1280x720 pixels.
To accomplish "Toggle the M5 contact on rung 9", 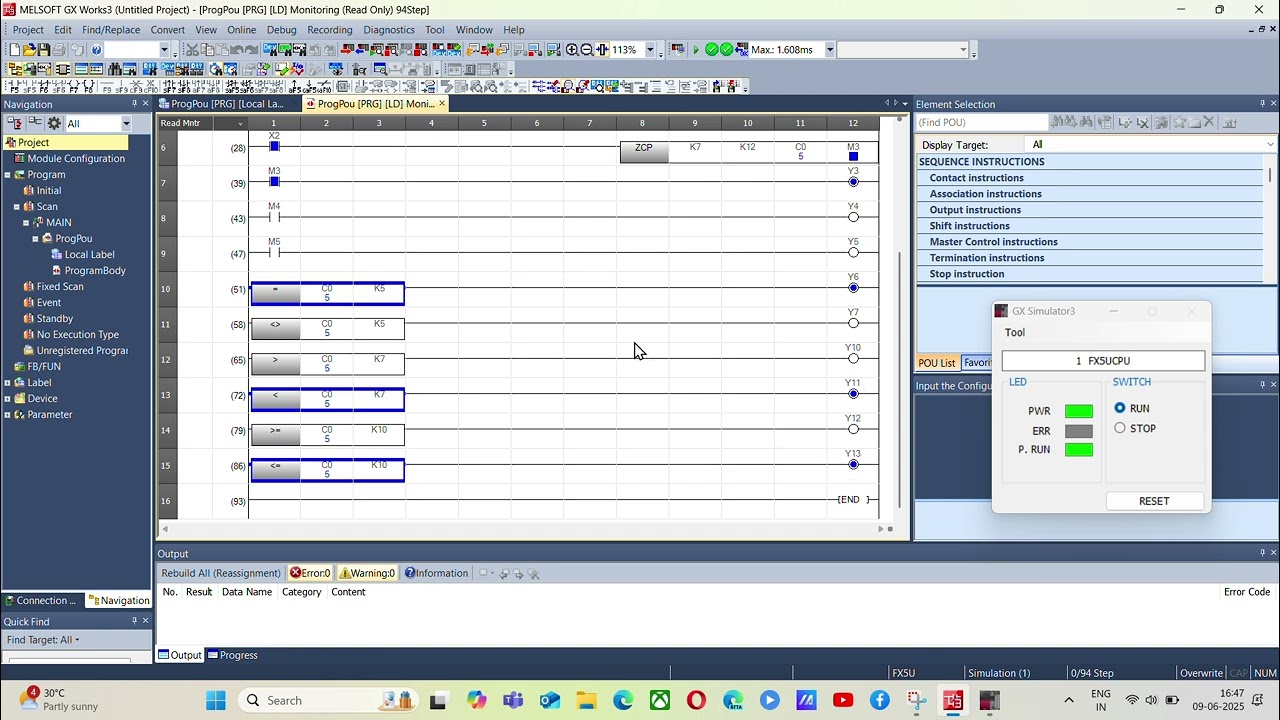I will pyautogui.click(x=274, y=252).
